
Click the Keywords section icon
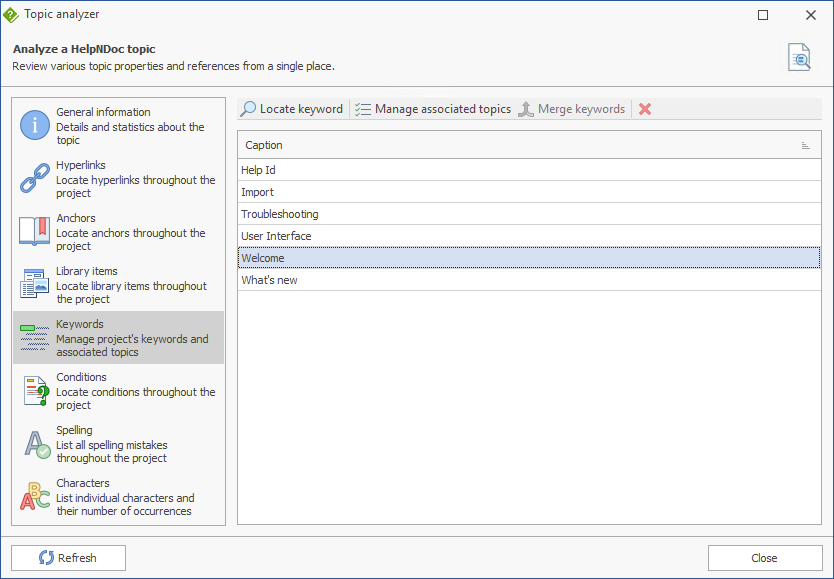coord(35,338)
